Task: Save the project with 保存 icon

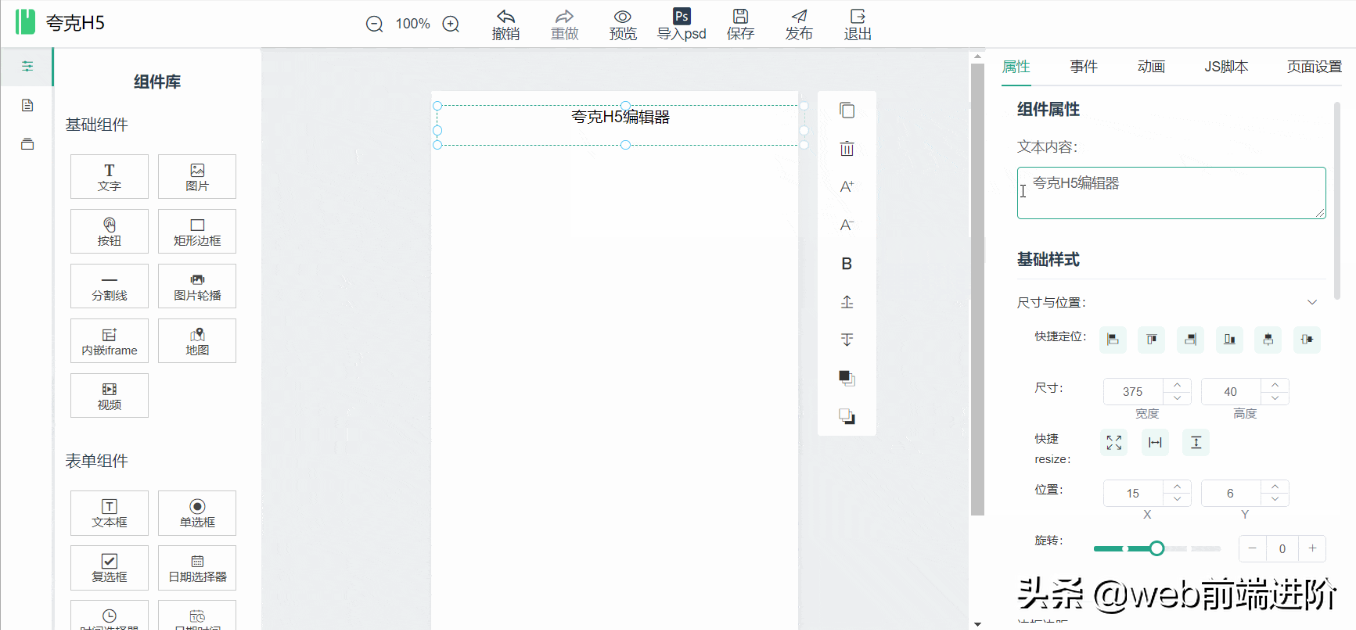Action: (x=740, y=17)
